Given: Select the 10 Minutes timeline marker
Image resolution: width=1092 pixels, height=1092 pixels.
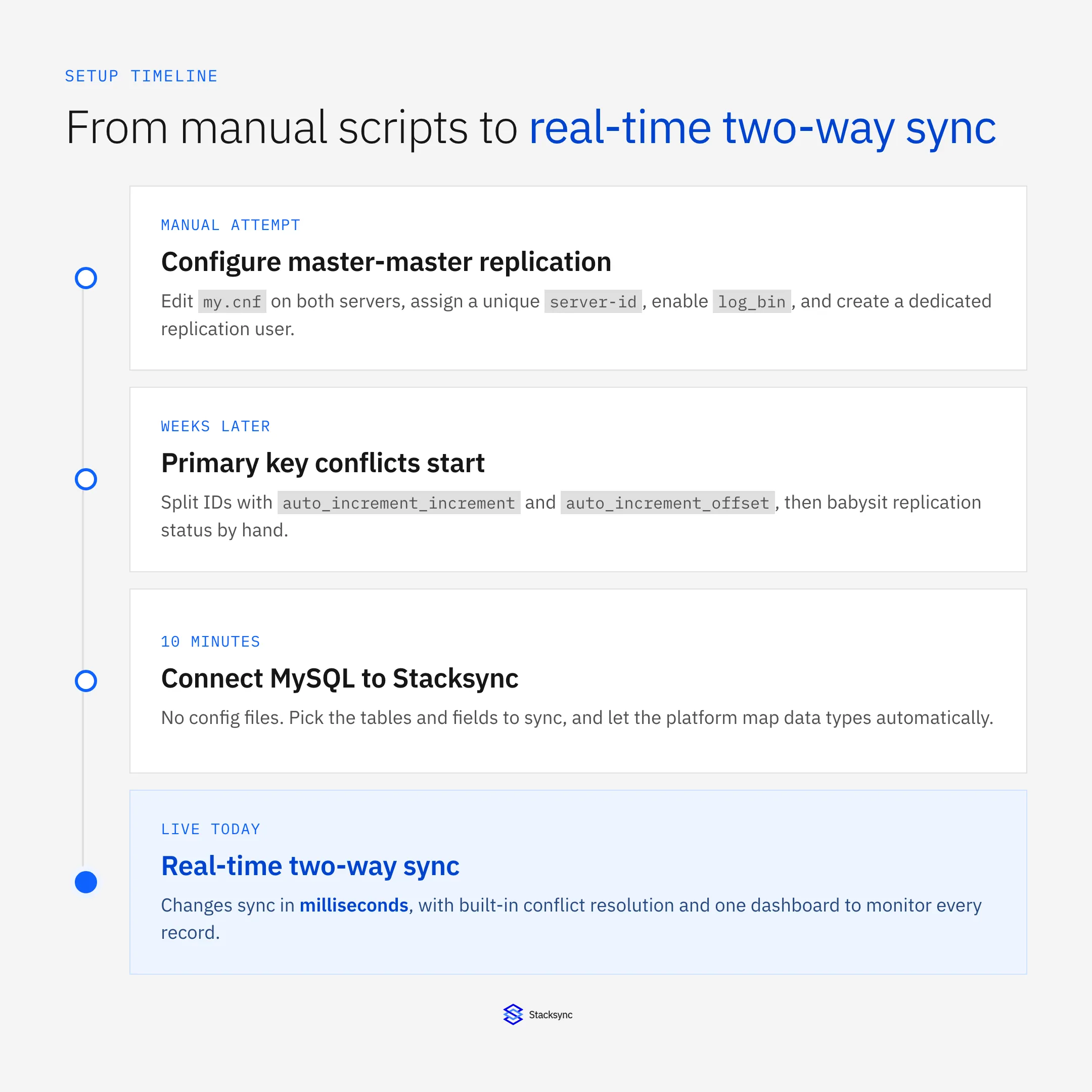Looking at the screenshot, I should 86,681.
